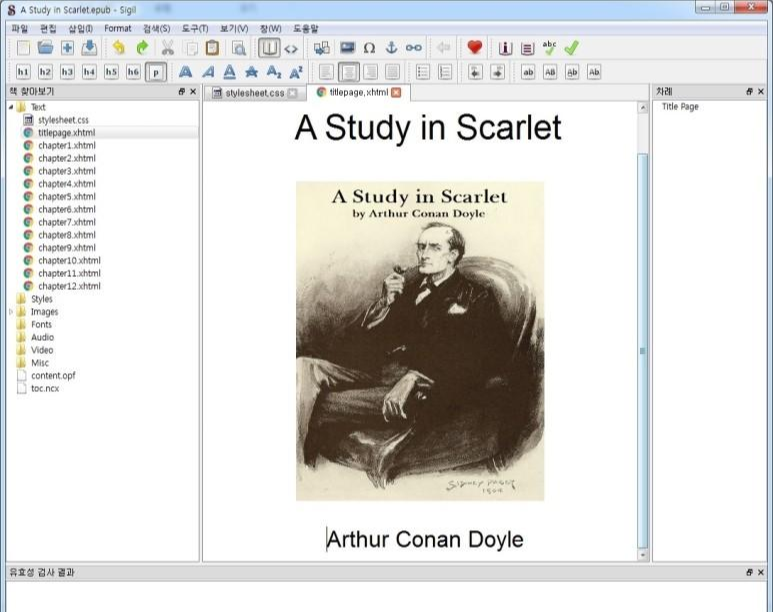Select content.opf file

click(x=53, y=375)
